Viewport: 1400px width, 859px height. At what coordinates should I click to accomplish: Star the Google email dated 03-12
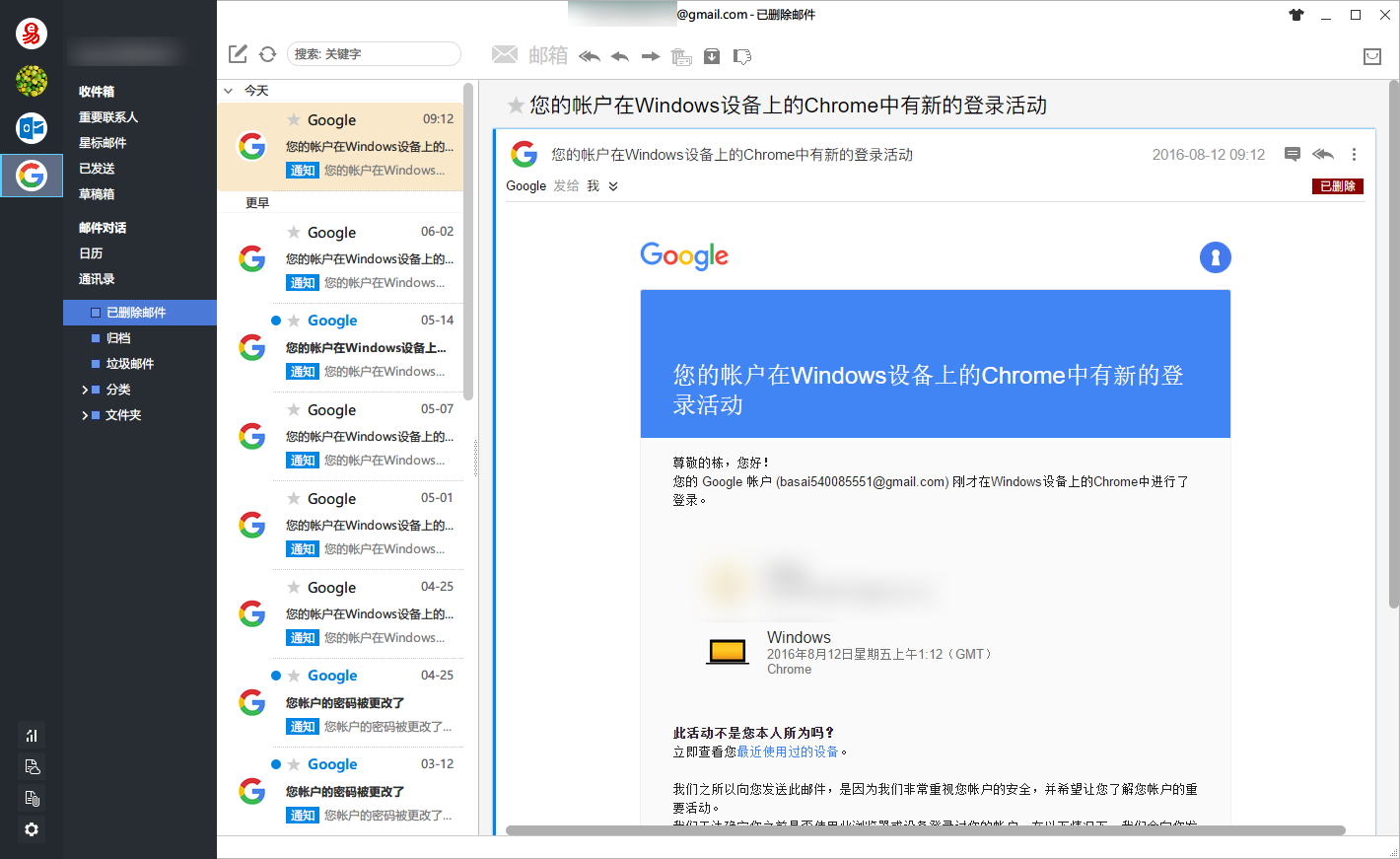point(294,764)
